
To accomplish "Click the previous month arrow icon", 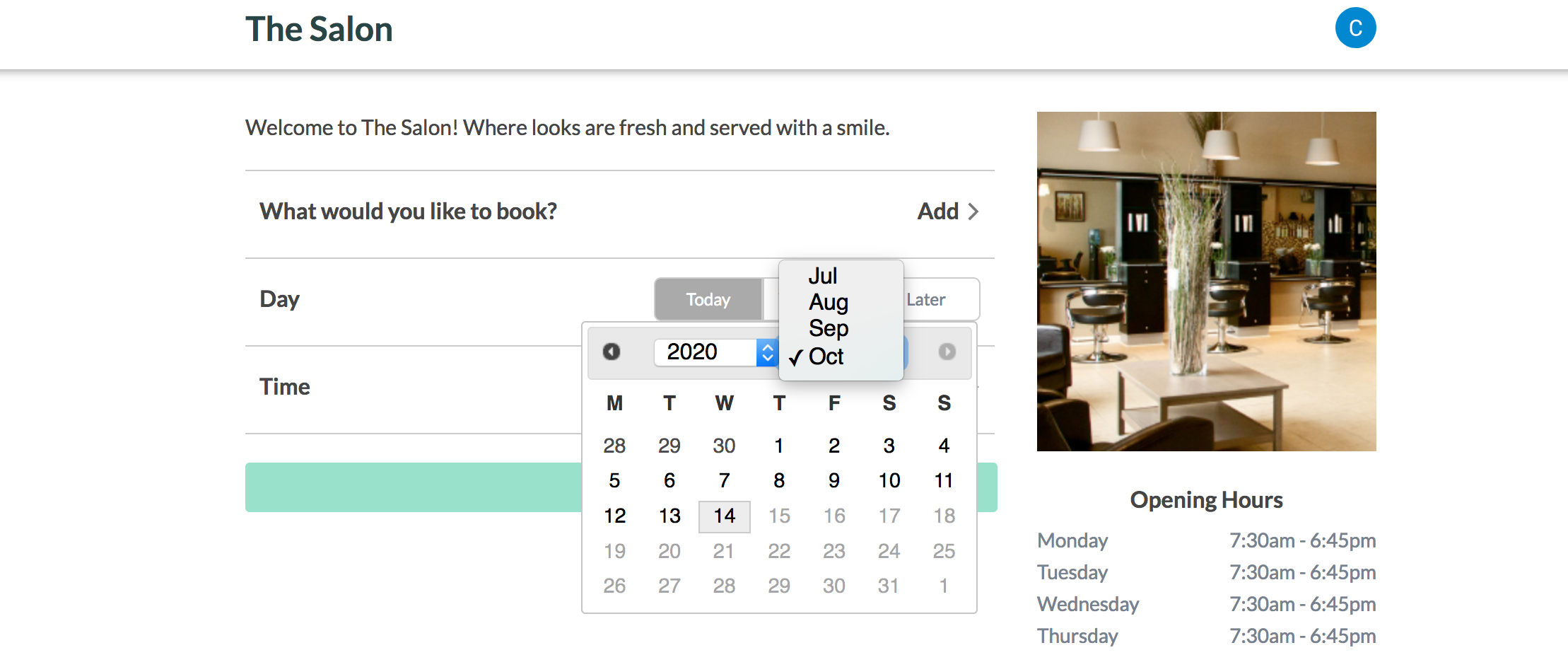I will pyautogui.click(x=612, y=352).
